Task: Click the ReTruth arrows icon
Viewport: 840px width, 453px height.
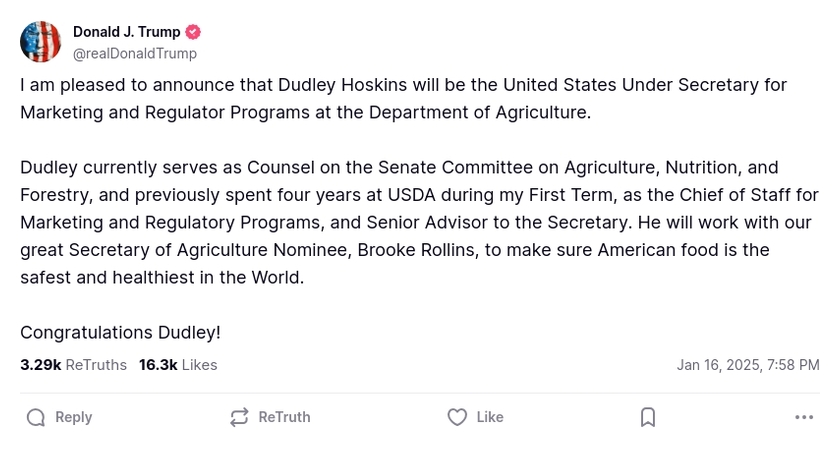Action: [x=239, y=417]
